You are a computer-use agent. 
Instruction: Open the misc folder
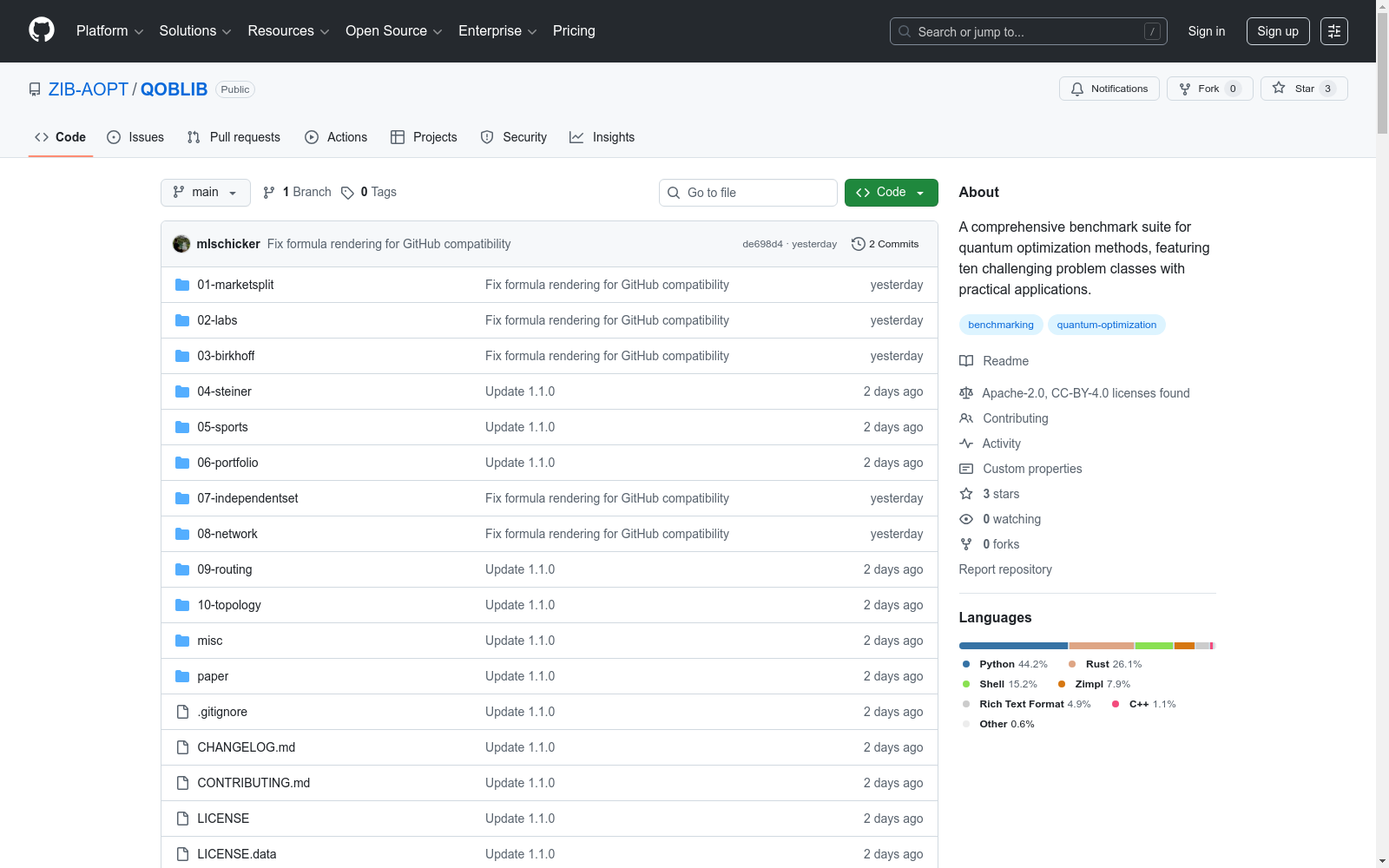(210, 641)
